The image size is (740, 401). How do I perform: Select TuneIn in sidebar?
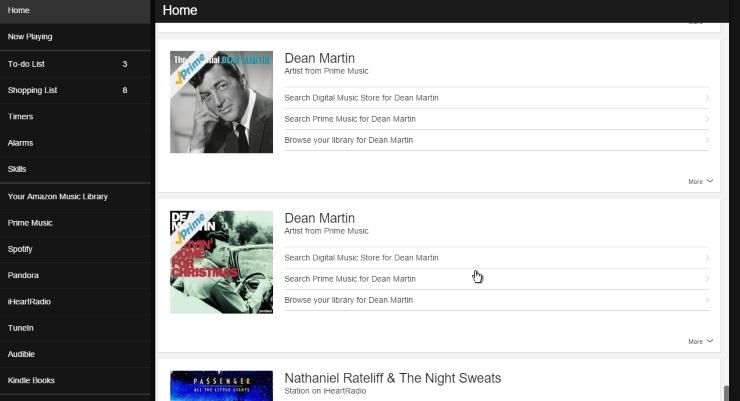(x=75, y=328)
